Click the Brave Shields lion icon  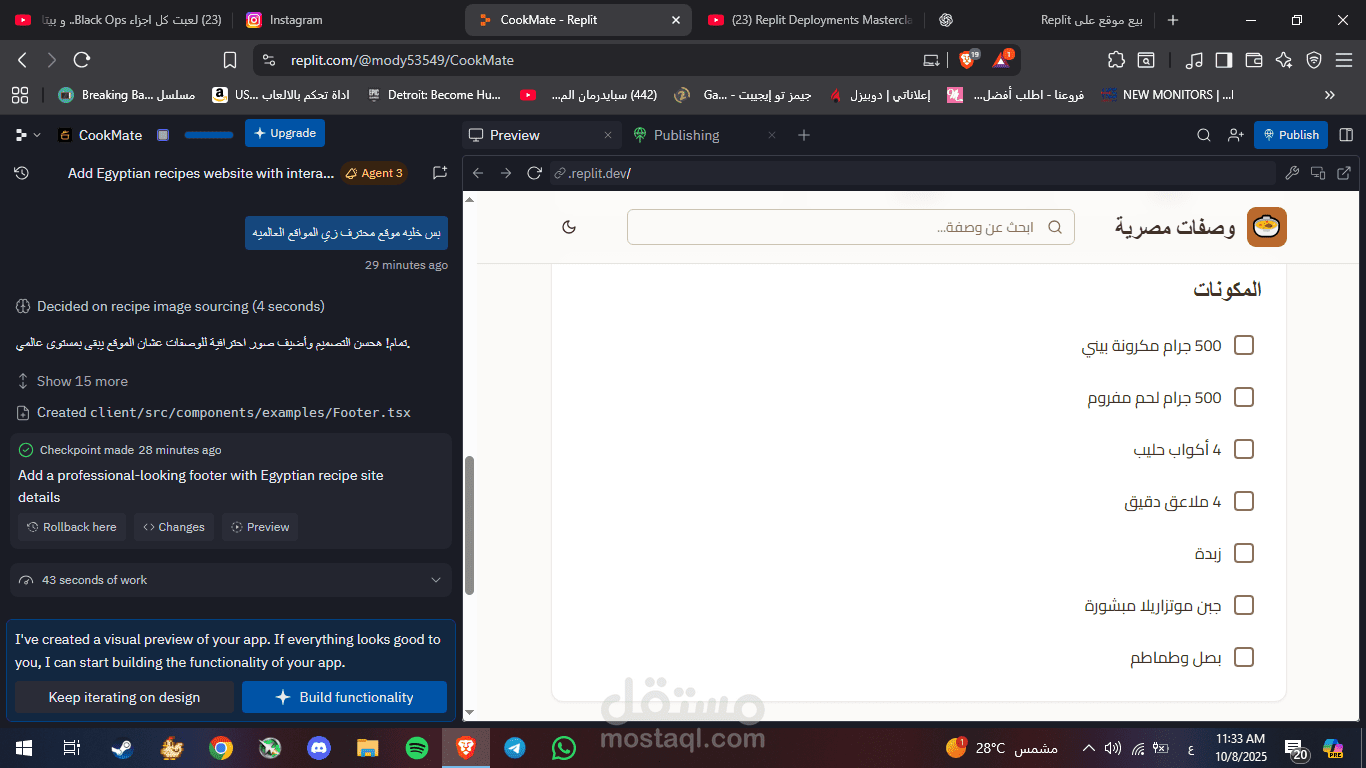tap(967, 60)
